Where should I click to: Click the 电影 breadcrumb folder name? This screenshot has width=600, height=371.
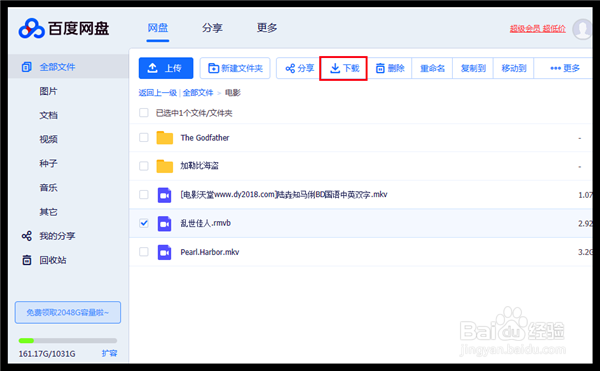pyautogui.click(x=233, y=93)
